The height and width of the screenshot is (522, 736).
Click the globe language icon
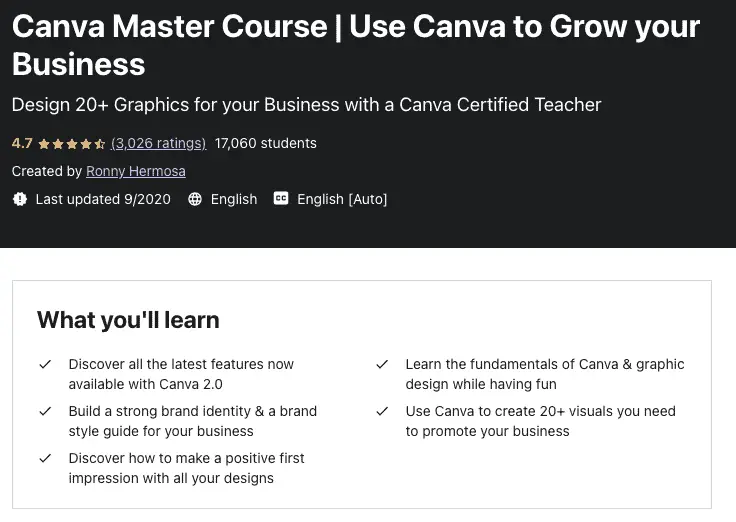coord(195,199)
